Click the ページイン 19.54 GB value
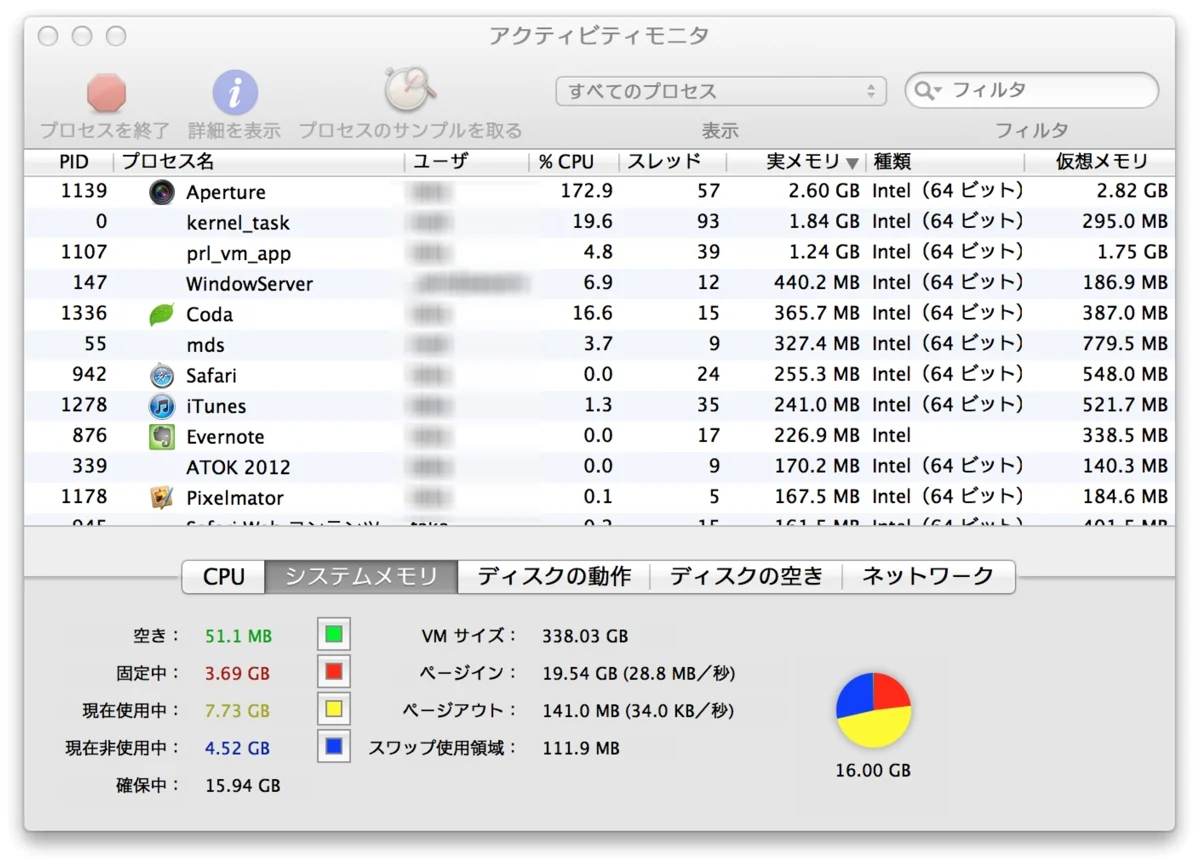The width and height of the screenshot is (1200, 866). click(x=639, y=674)
